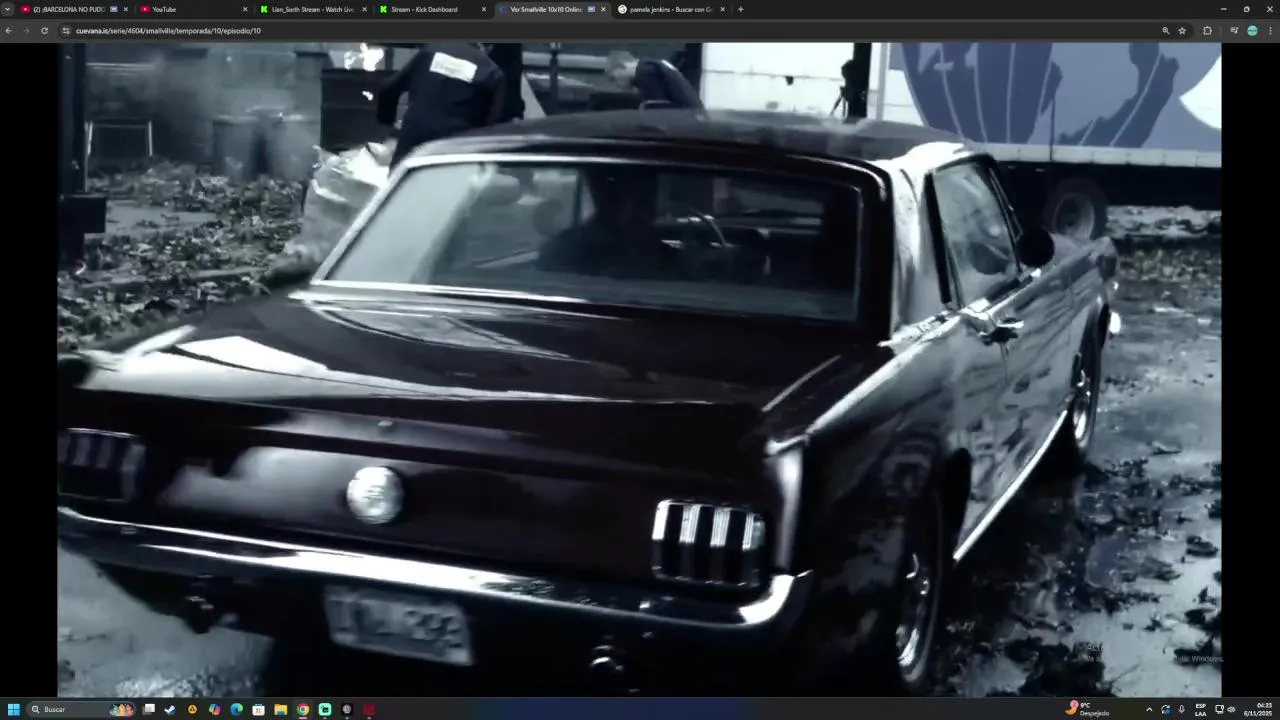Open the tab search dropdown arrow
Viewport: 1280px width, 720px height.
pos(8,9)
